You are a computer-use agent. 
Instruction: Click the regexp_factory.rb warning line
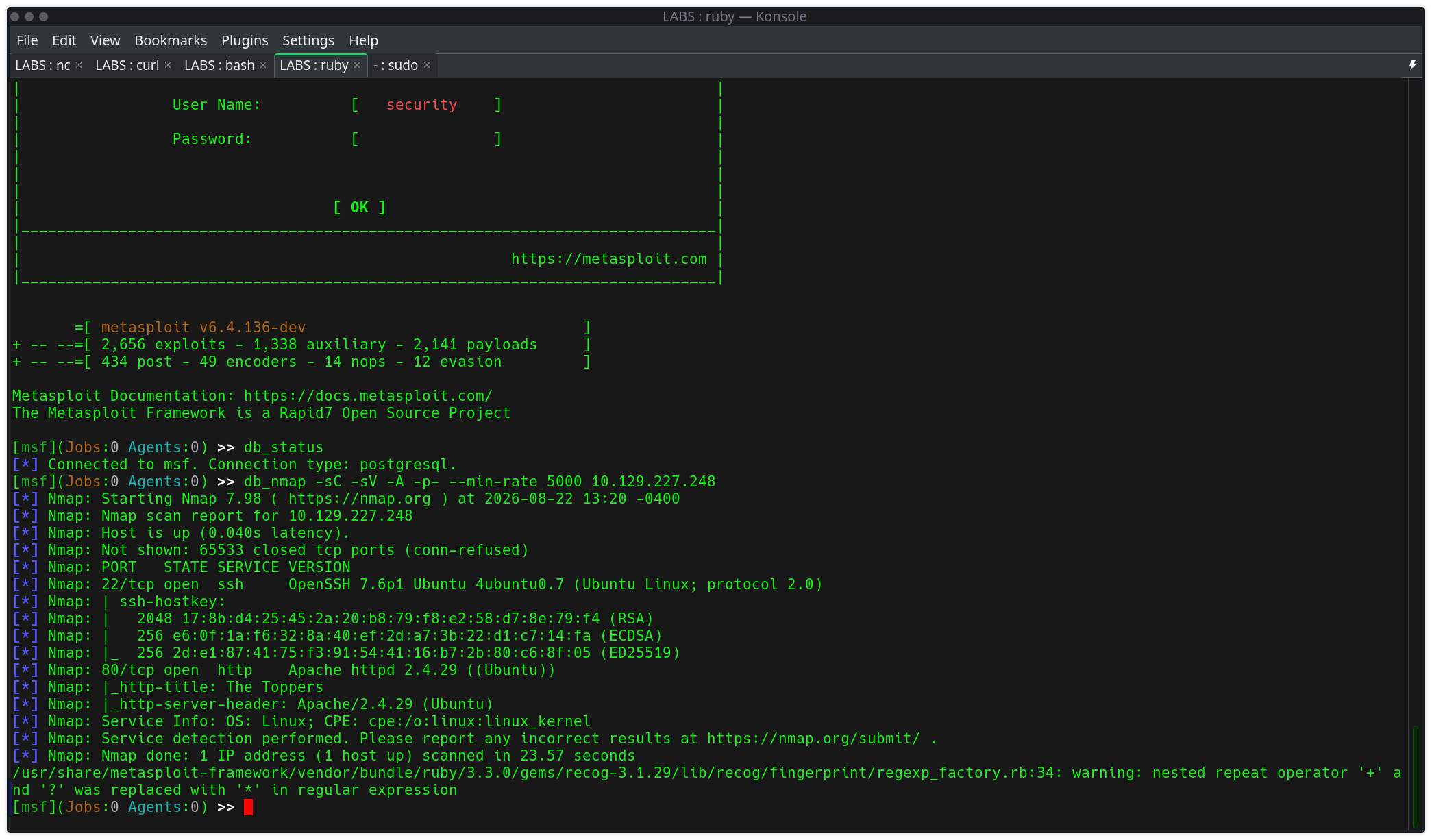(x=706, y=781)
